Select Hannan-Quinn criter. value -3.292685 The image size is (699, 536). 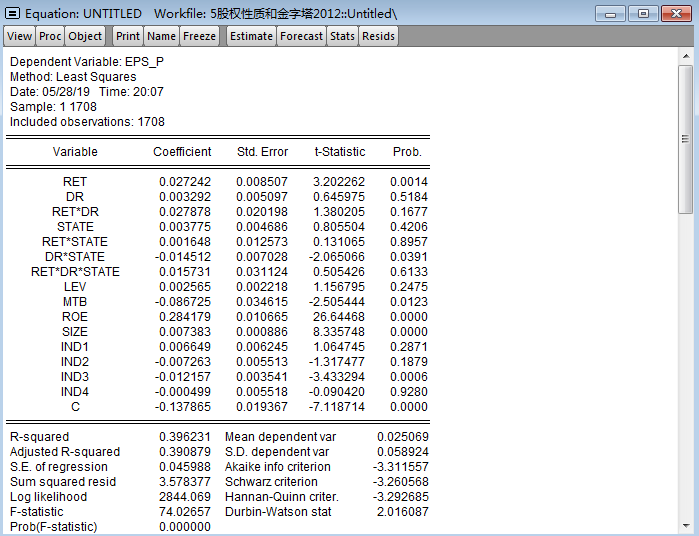(401, 497)
